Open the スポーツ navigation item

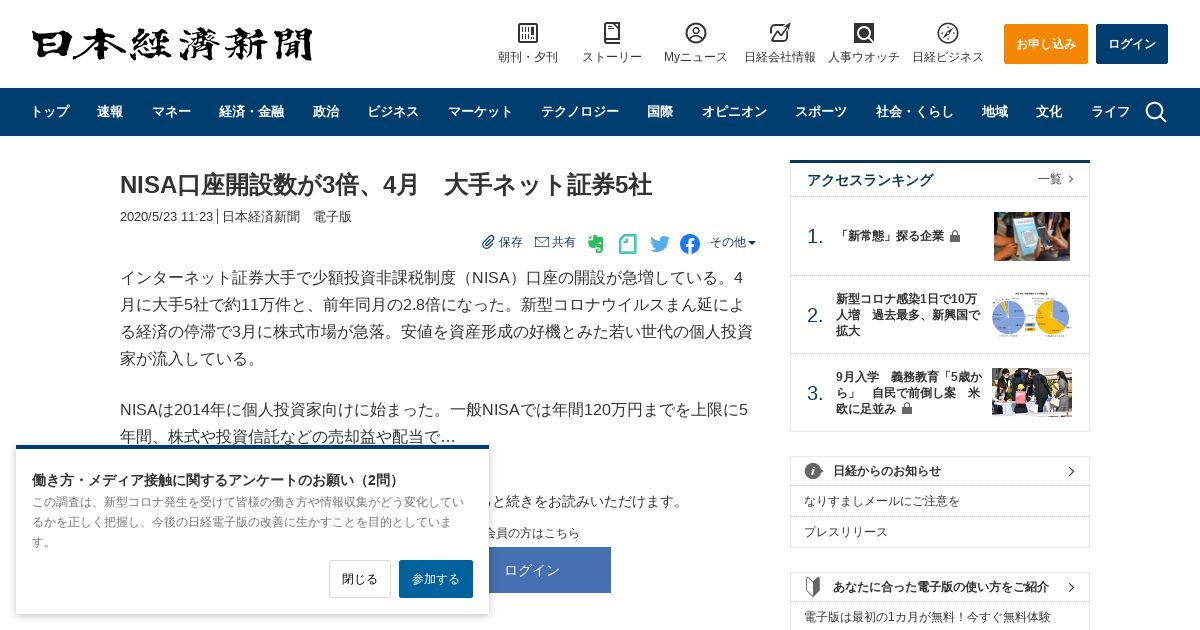[821, 112]
